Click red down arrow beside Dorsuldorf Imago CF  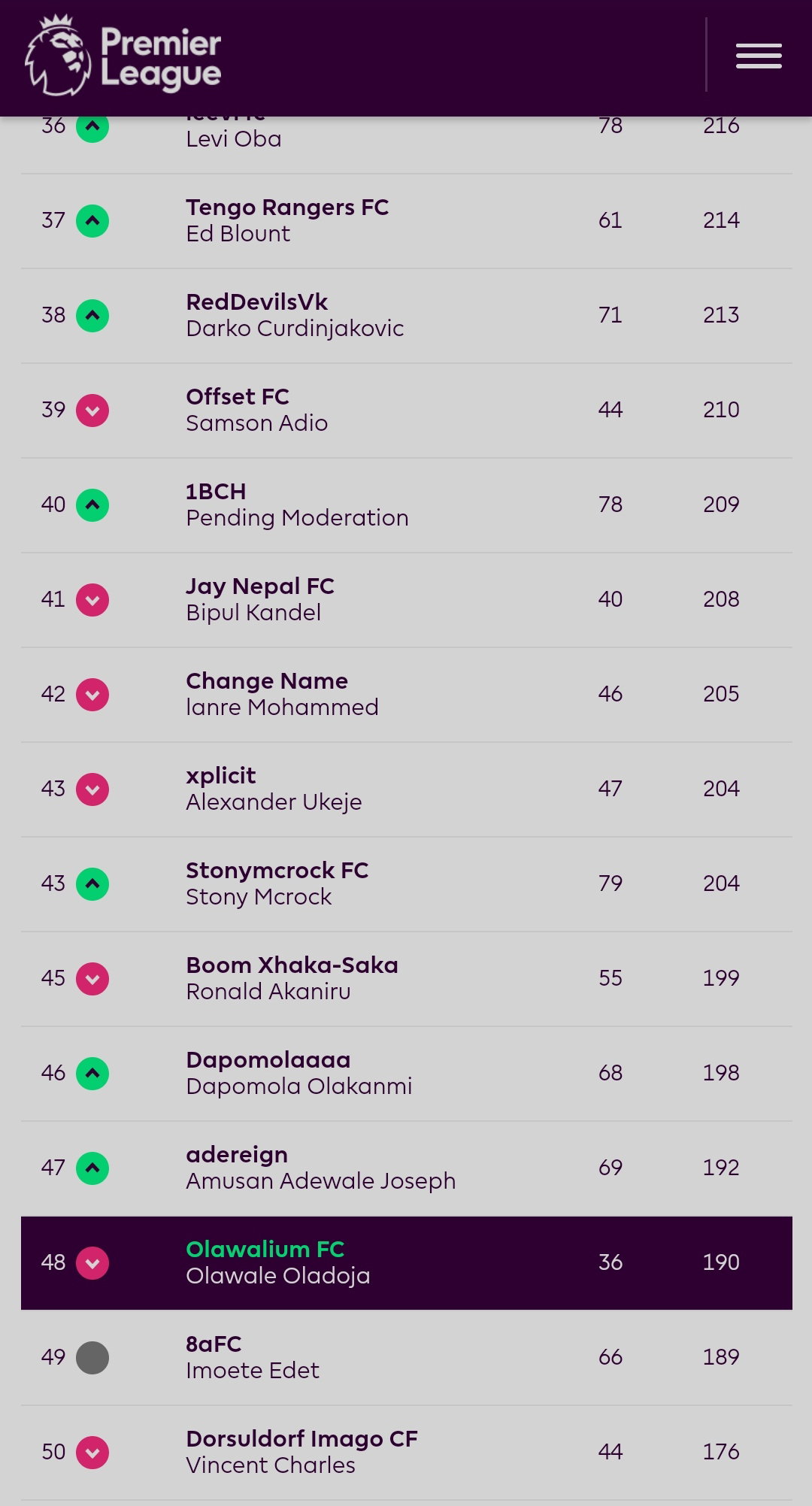pyautogui.click(x=92, y=1453)
